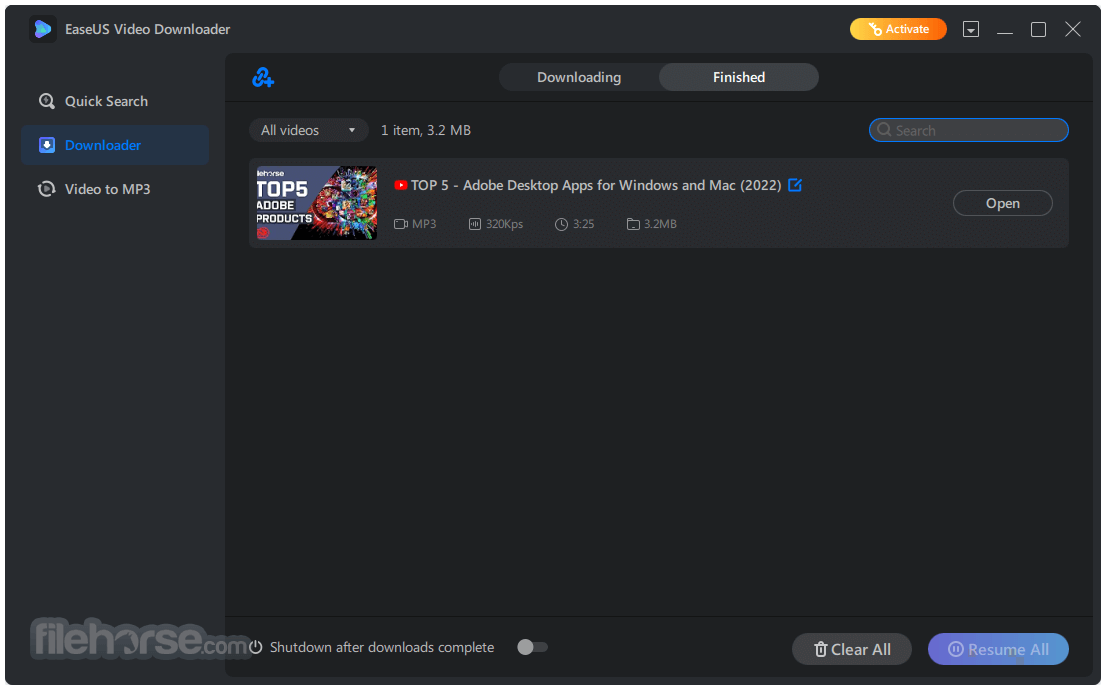Viewport: 1106px width, 690px height.
Task: Click Open for the downloaded video
Action: (1002, 203)
